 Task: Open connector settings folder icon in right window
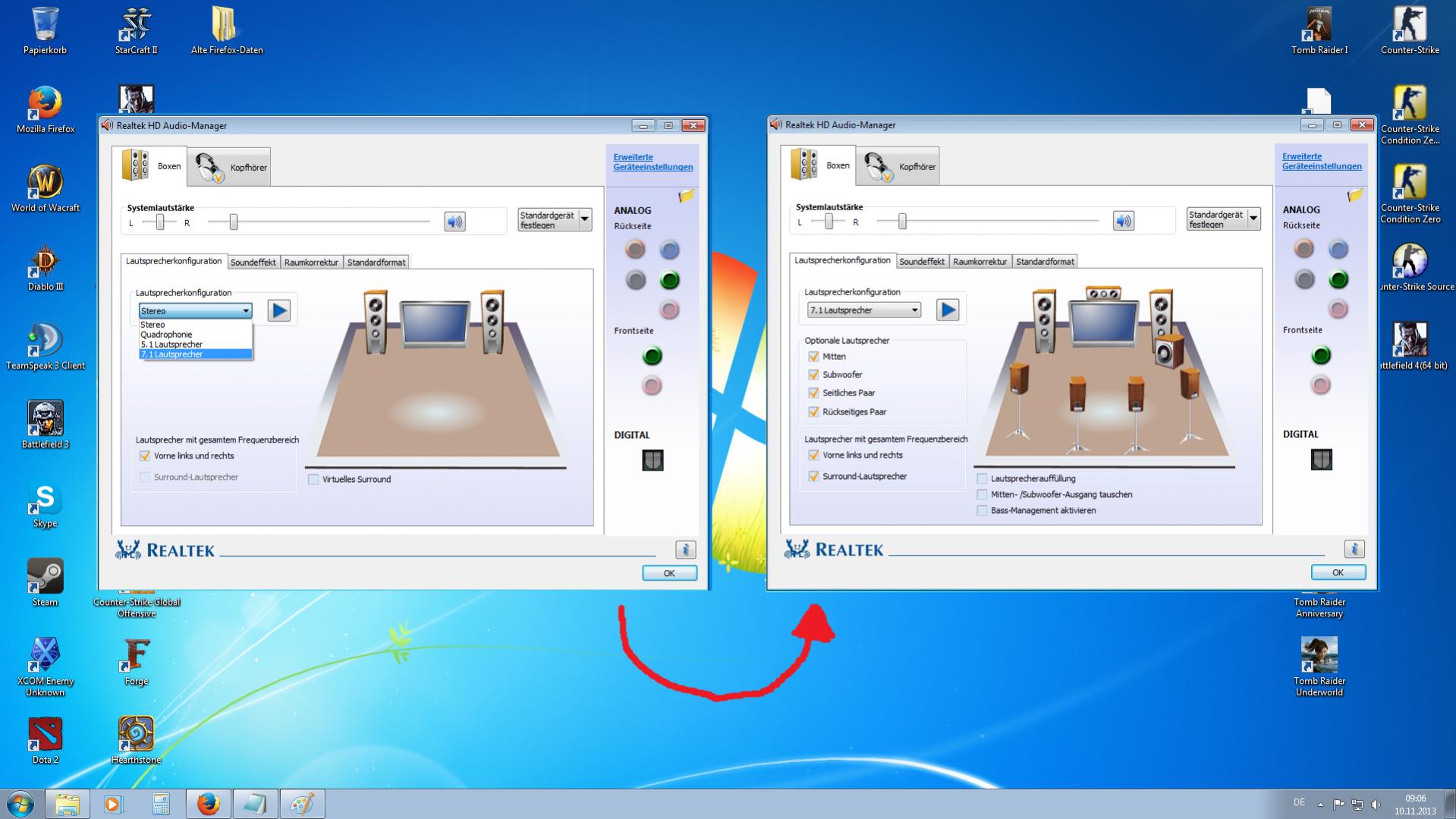pyautogui.click(x=1355, y=195)
